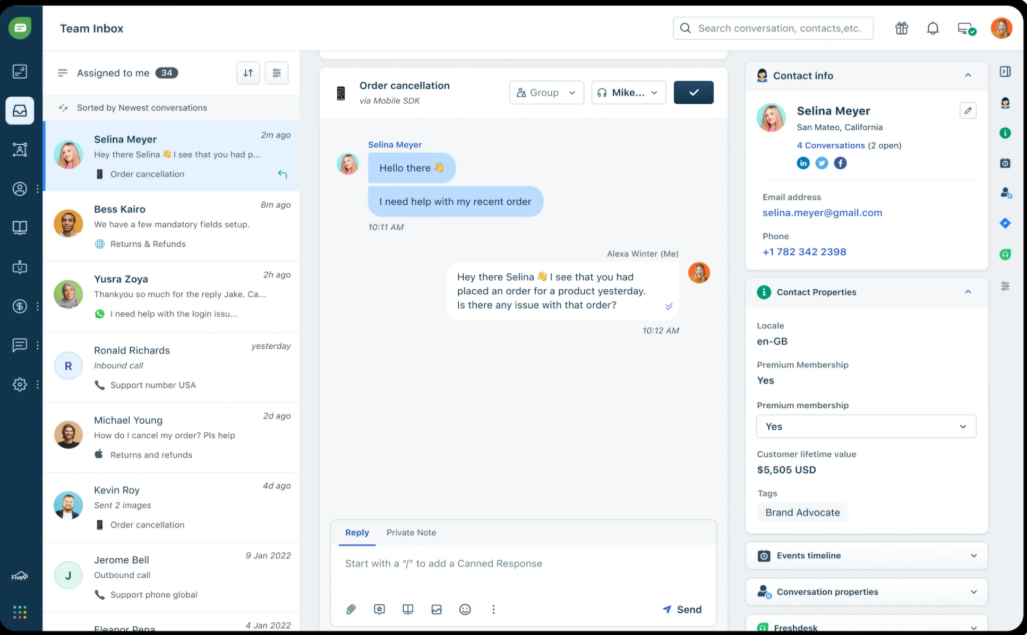Image resolution: width=1027 pixels, height=635 pixels.
Task: Click the edit contact pencil icon
Action: point(967,111)
